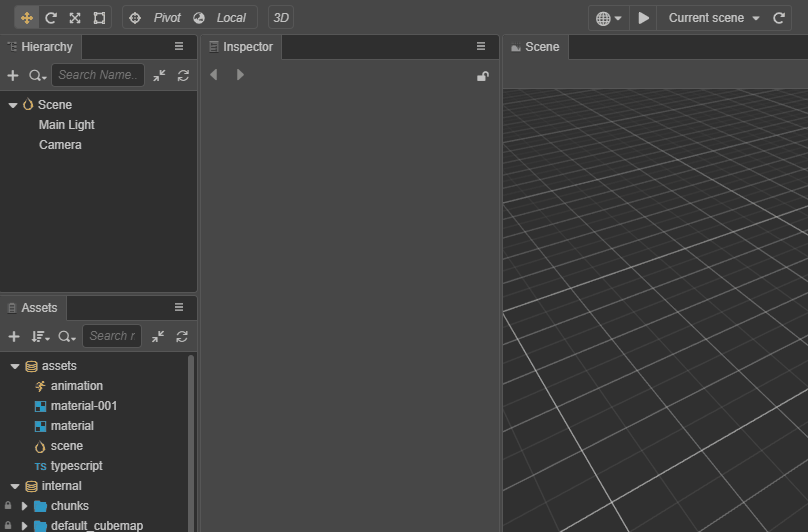Click the Assets panel vertical scrollbar

pos(191,443)
